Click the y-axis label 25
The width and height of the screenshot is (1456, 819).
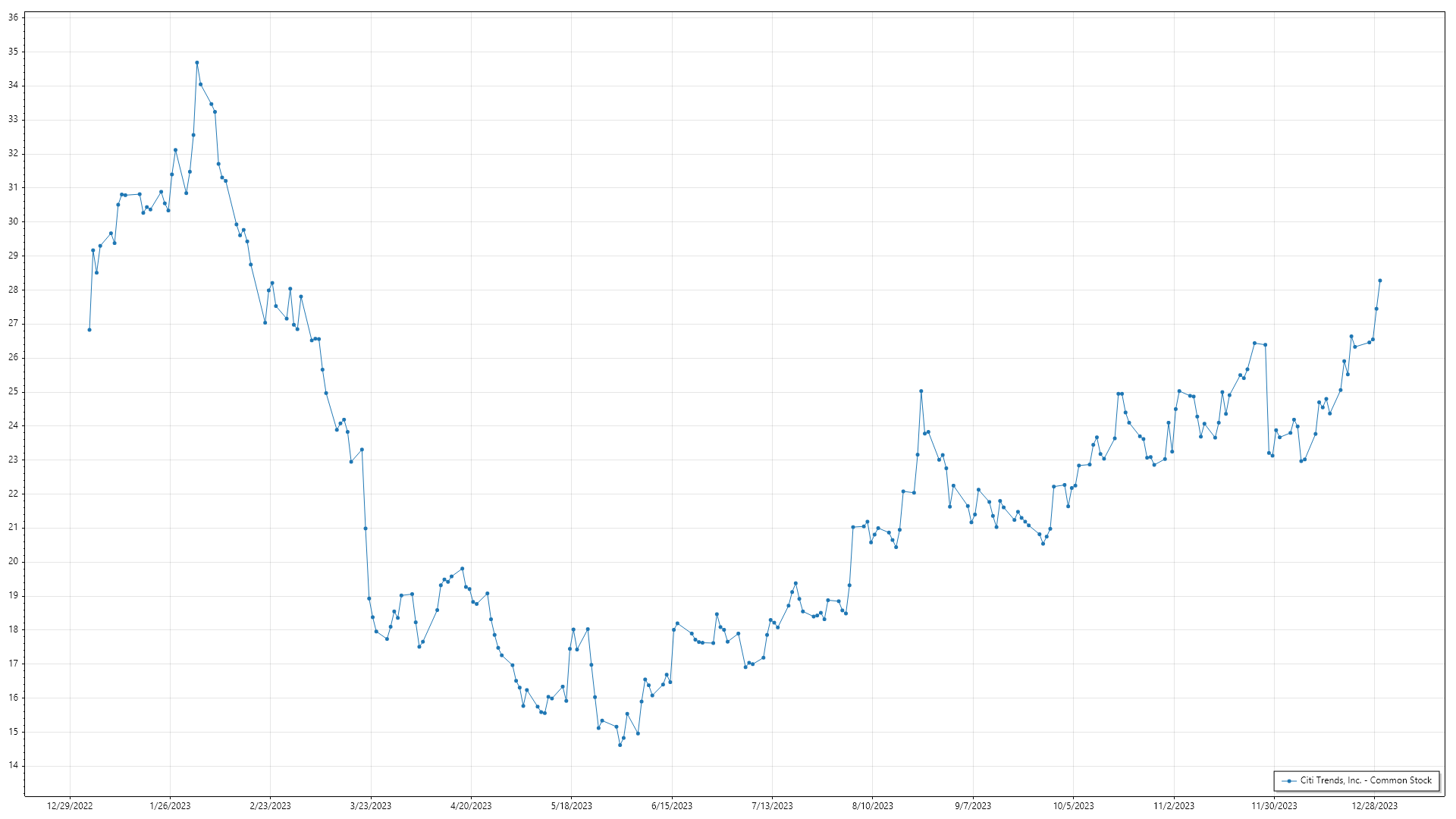click(x=14, y=392)
